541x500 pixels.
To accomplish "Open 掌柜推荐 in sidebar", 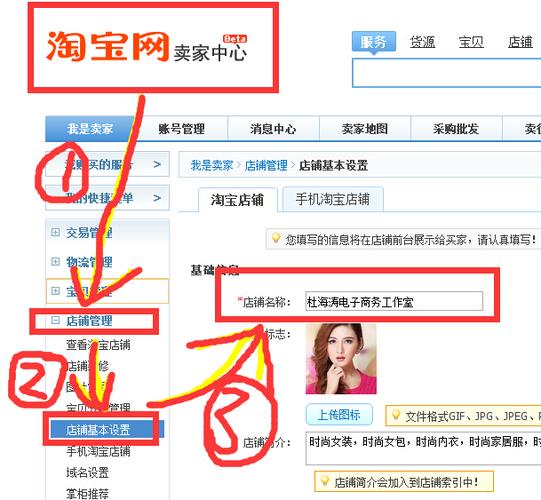I will point(87,493).
